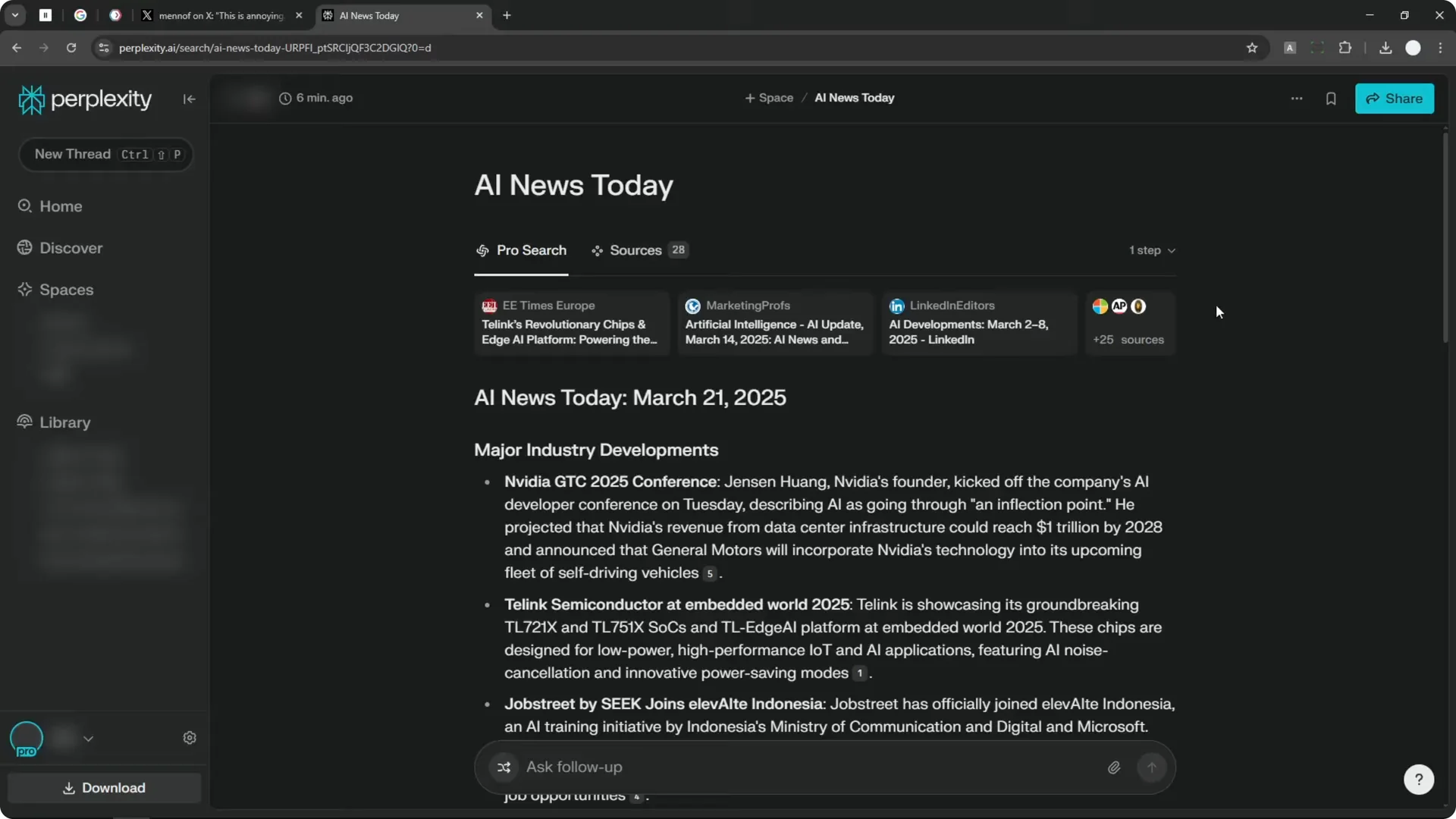Click the Share button
This screenshot has height=819, width=1456.
(x=1394, y=99)
